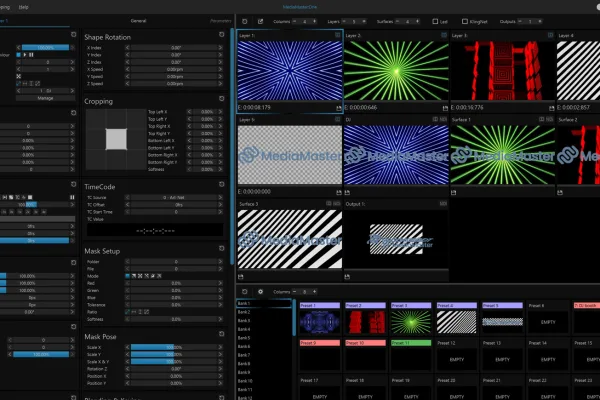The image size is (600, 400).
Task: Reset the Cropping section
Action: click(222, 99)
